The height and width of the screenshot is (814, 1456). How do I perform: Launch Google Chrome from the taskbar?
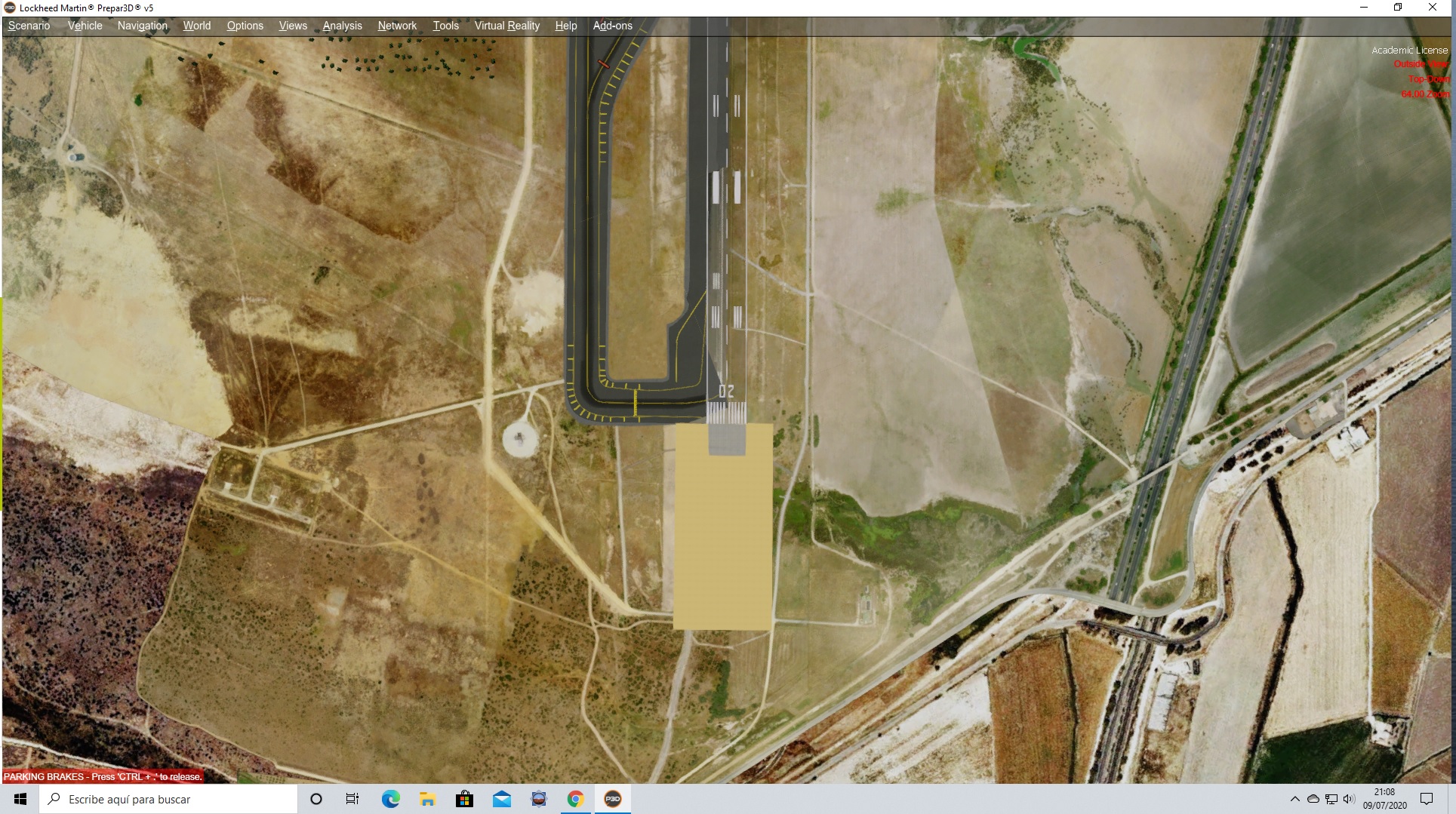(x=575, y=799)
